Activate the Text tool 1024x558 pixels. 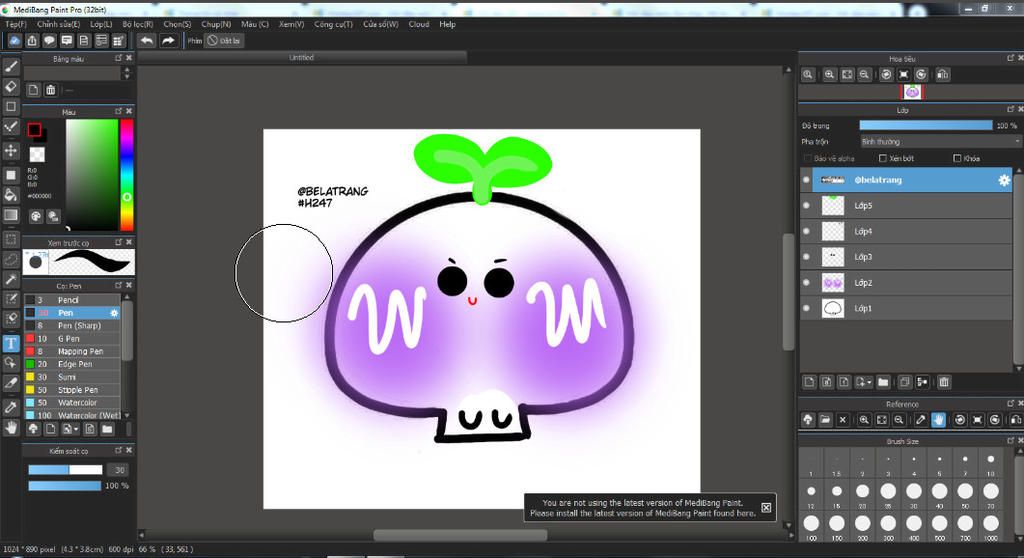[11, 343]
